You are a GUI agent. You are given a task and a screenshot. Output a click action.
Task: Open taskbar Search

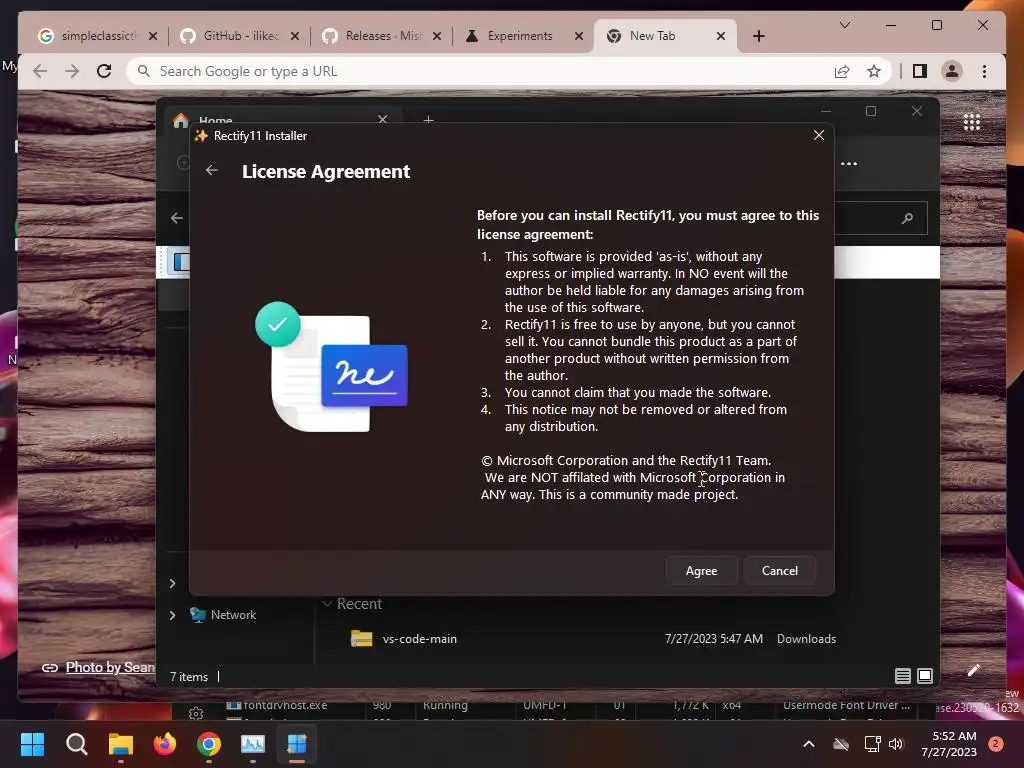tap(76, 743)
